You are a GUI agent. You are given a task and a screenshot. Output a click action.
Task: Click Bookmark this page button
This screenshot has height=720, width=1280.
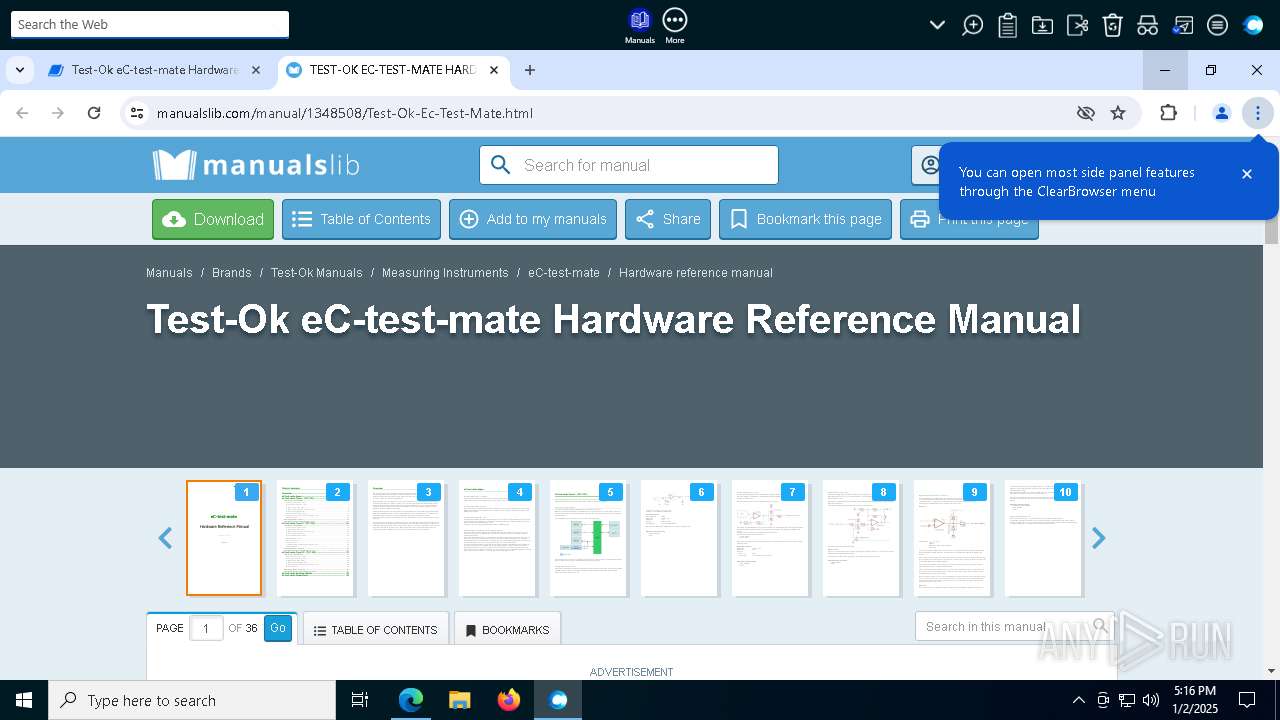coord(805,219)
